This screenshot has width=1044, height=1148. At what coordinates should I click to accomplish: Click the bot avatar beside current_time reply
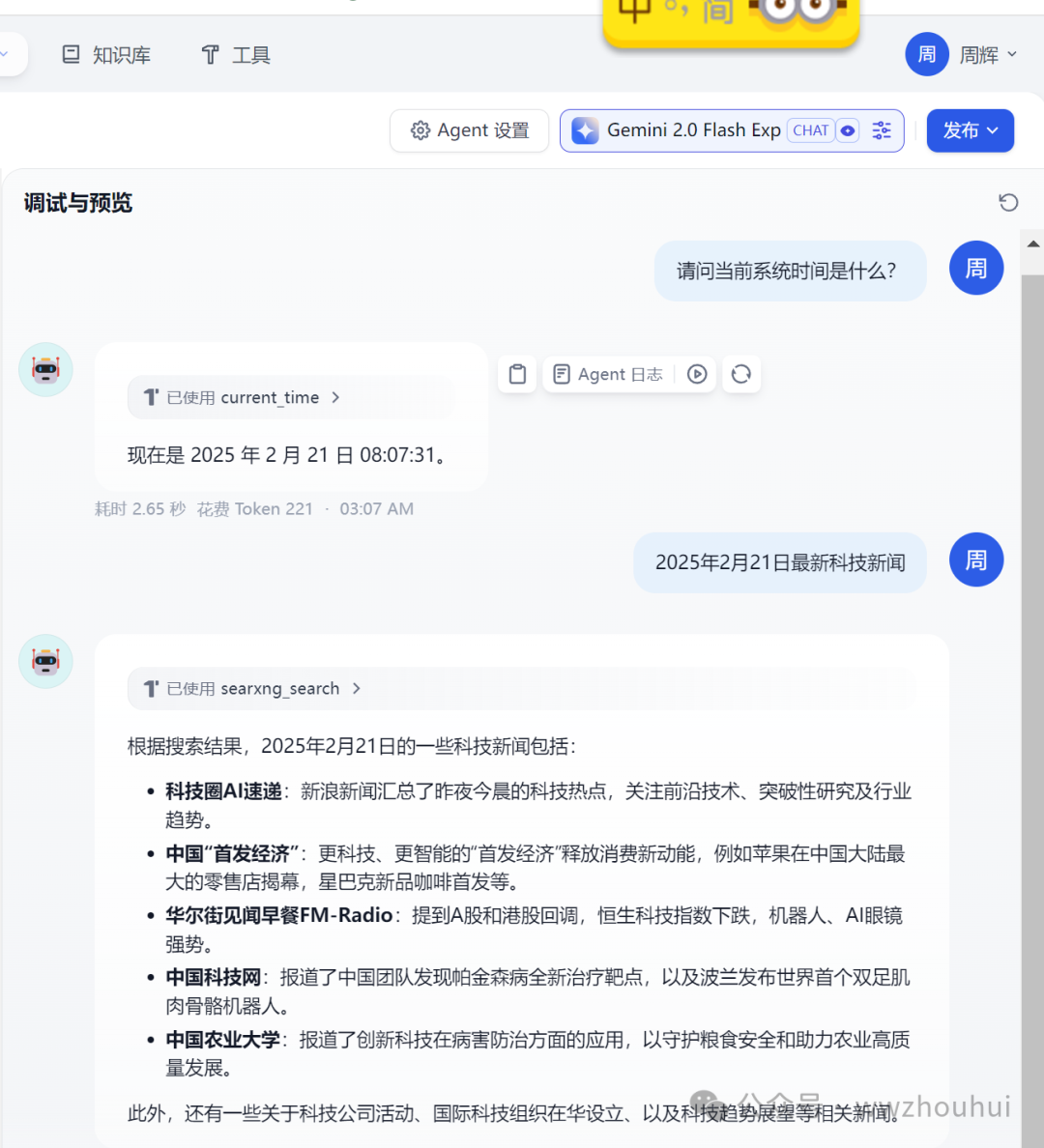(x=45, y=370)
